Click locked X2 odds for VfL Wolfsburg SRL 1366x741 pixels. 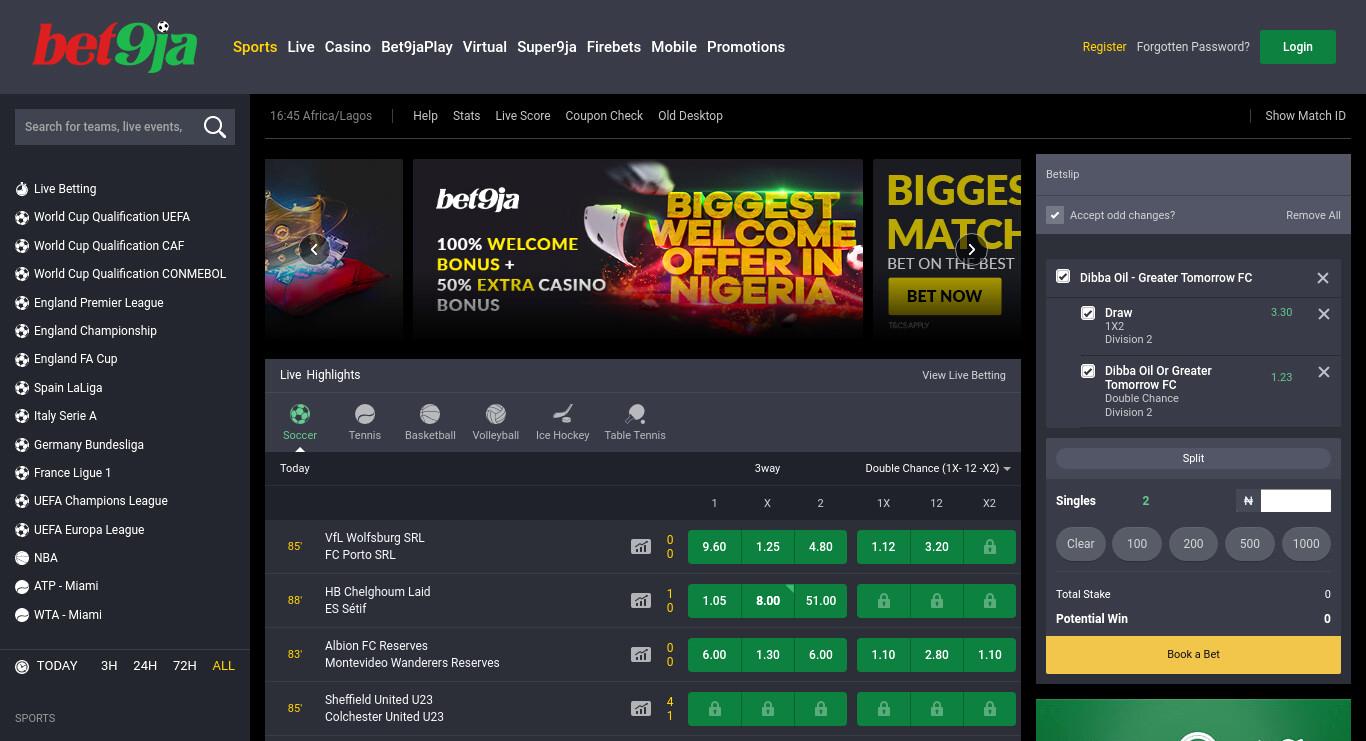point(989,547)
